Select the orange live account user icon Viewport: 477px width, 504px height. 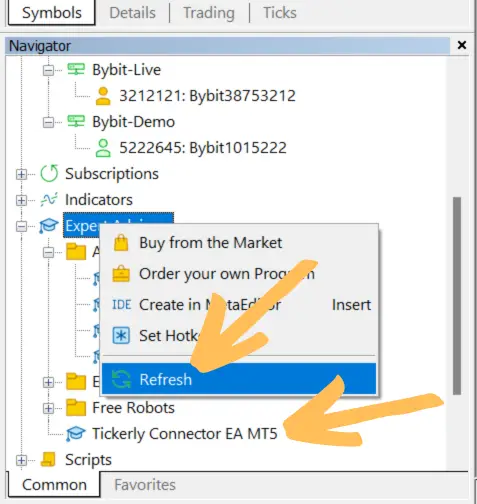click(x=103, y=96)
